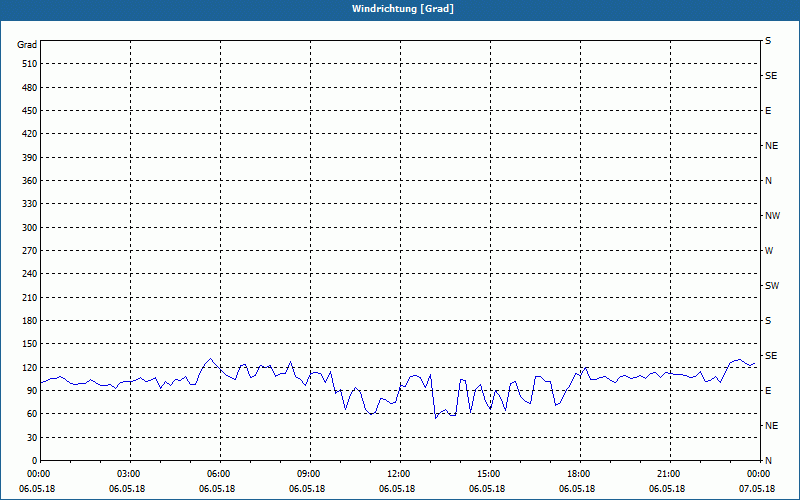The width and height of the screenshot is (800, 500).
Task: Click the 420 y-axis value
Action: pos(30,134)
